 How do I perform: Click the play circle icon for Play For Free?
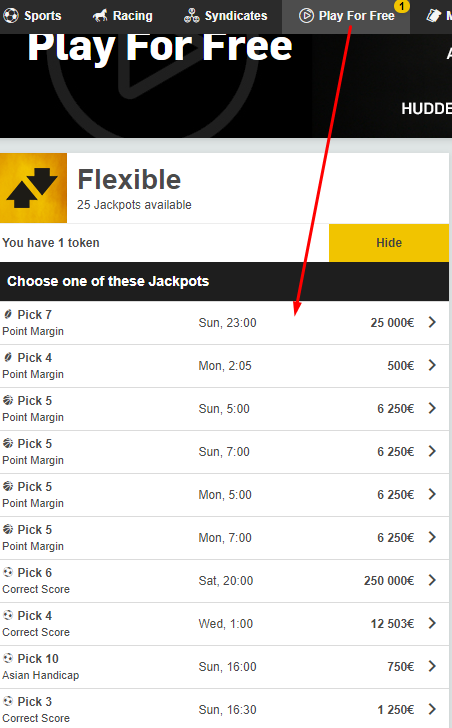(x=306, y=16)
